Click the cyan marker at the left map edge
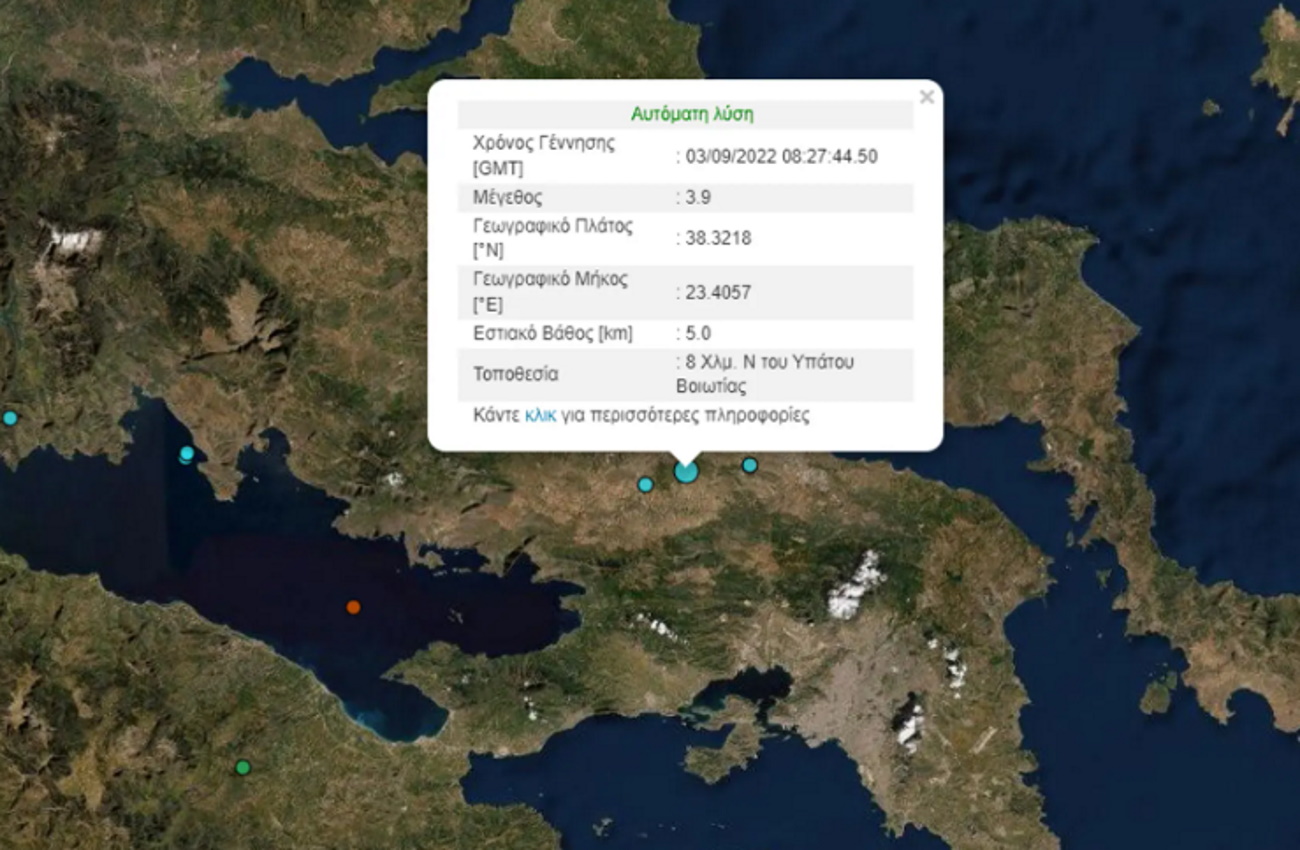 10,418
